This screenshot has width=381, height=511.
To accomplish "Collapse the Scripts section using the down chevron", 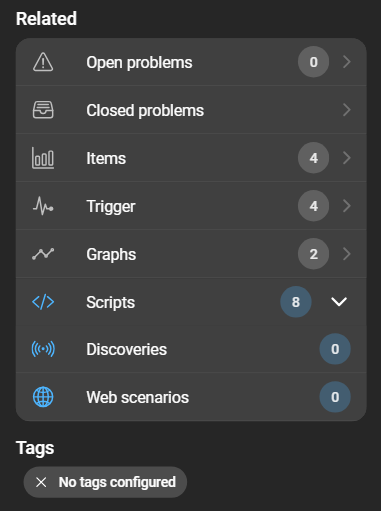I will pyautogui.click(x=339, y=302).
